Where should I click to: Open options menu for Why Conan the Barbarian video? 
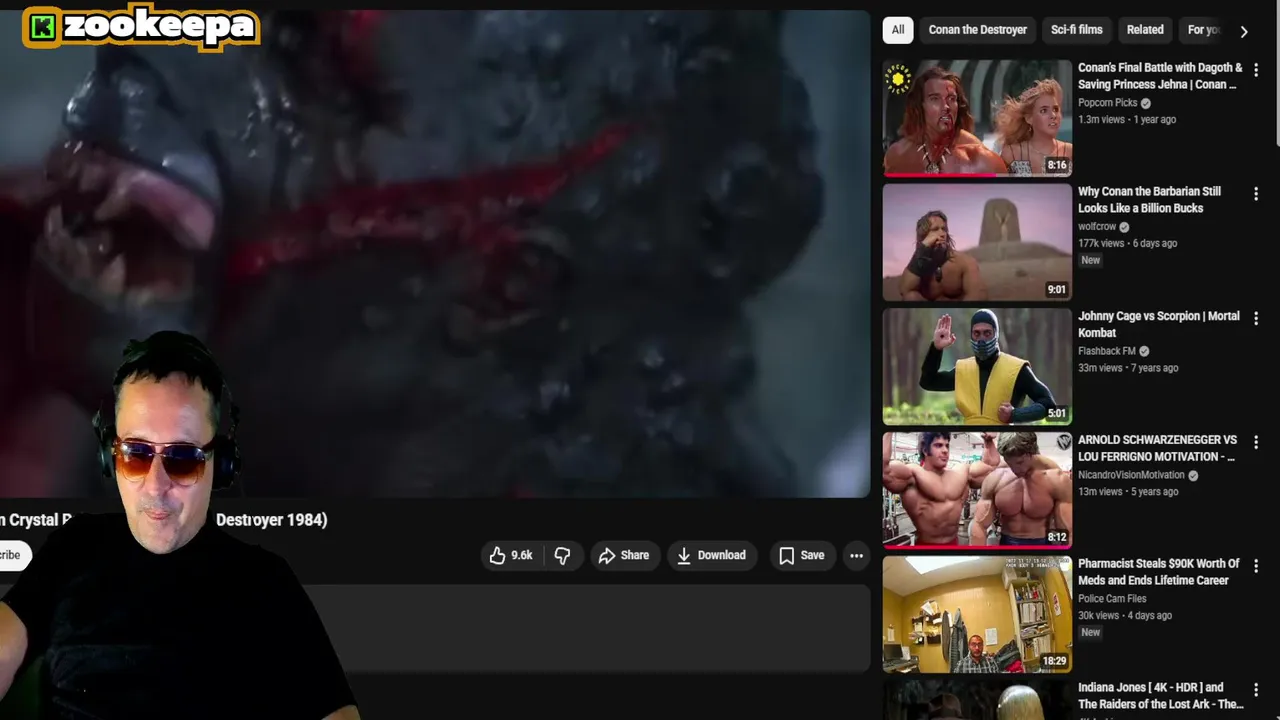click(1256, 194)
